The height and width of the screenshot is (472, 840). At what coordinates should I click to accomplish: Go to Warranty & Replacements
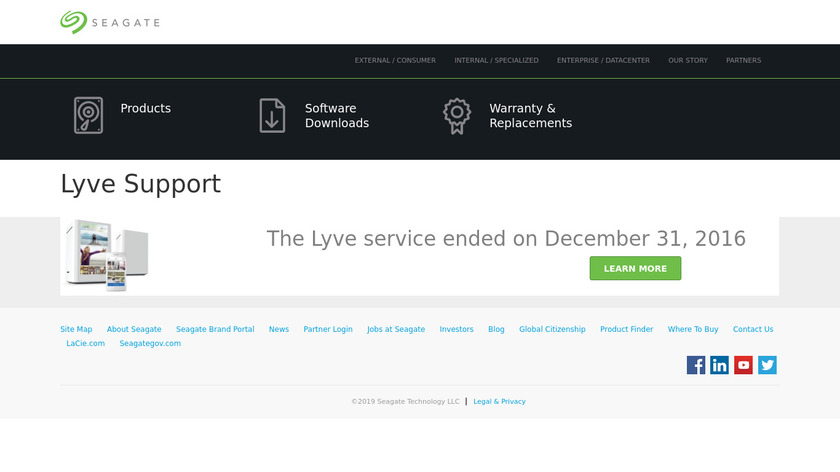(530, 116)
